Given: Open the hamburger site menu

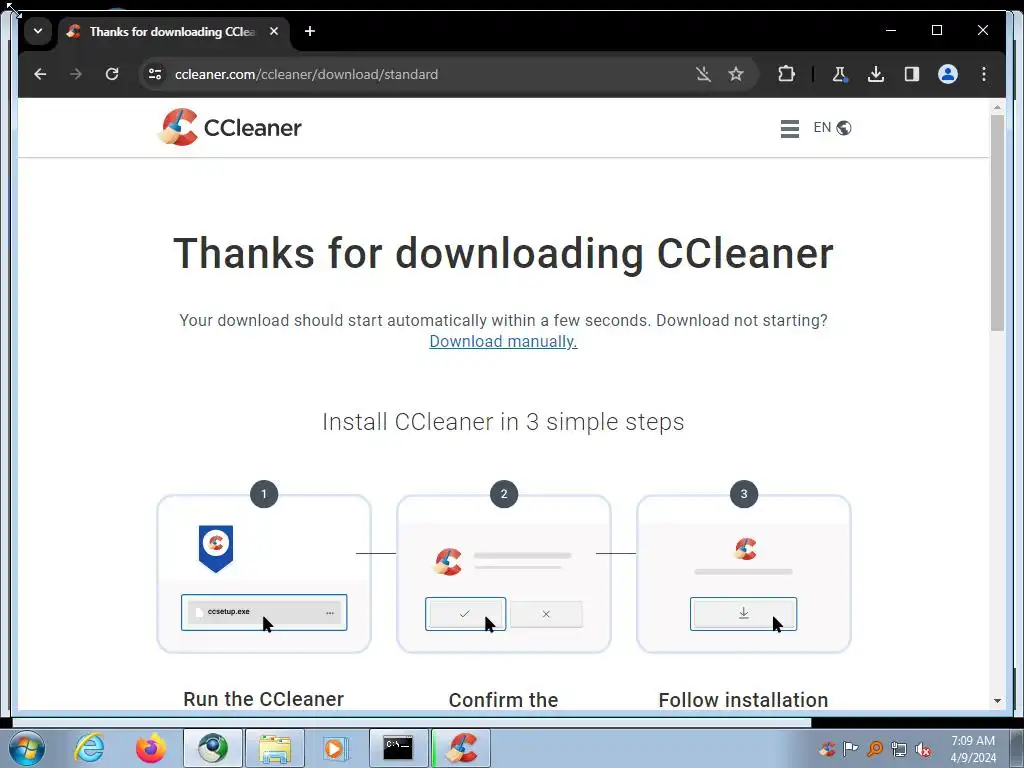Looking at the screenshot, I should coord(790,128).
